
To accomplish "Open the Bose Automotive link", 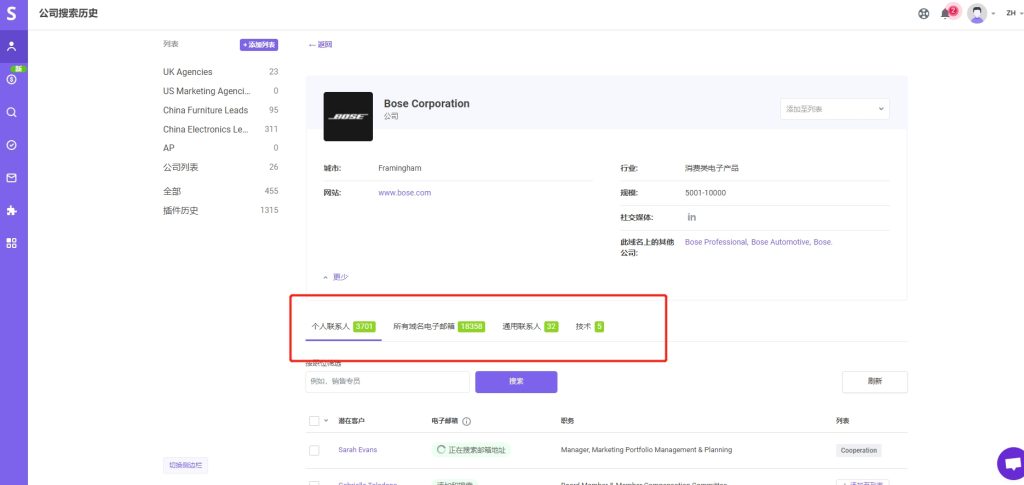I will tap(780, 242).
